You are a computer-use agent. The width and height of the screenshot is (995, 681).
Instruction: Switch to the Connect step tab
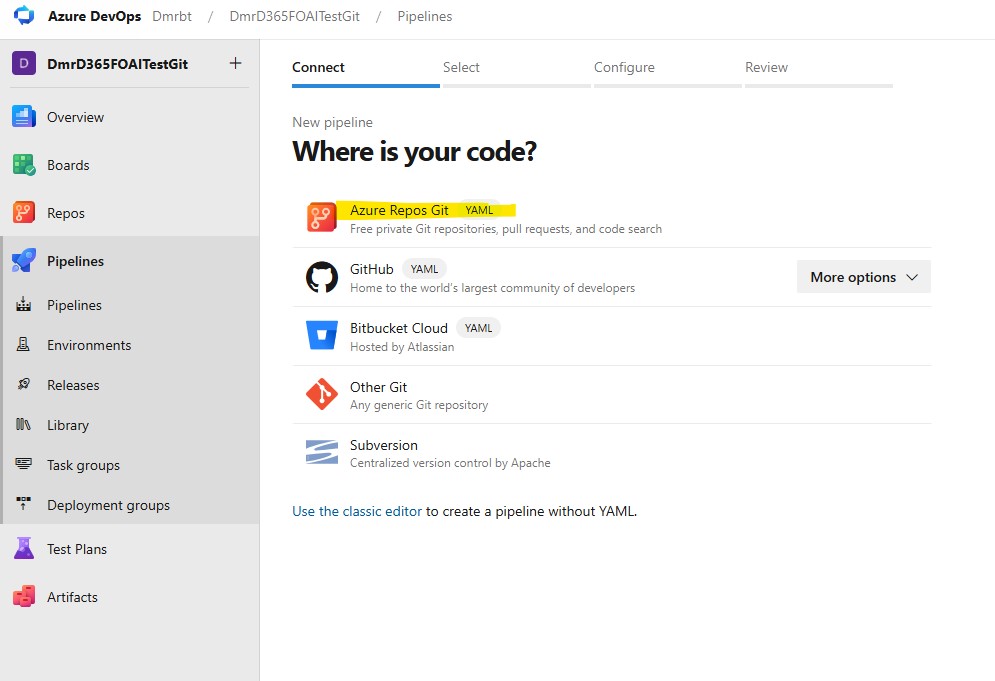[366, 71]
